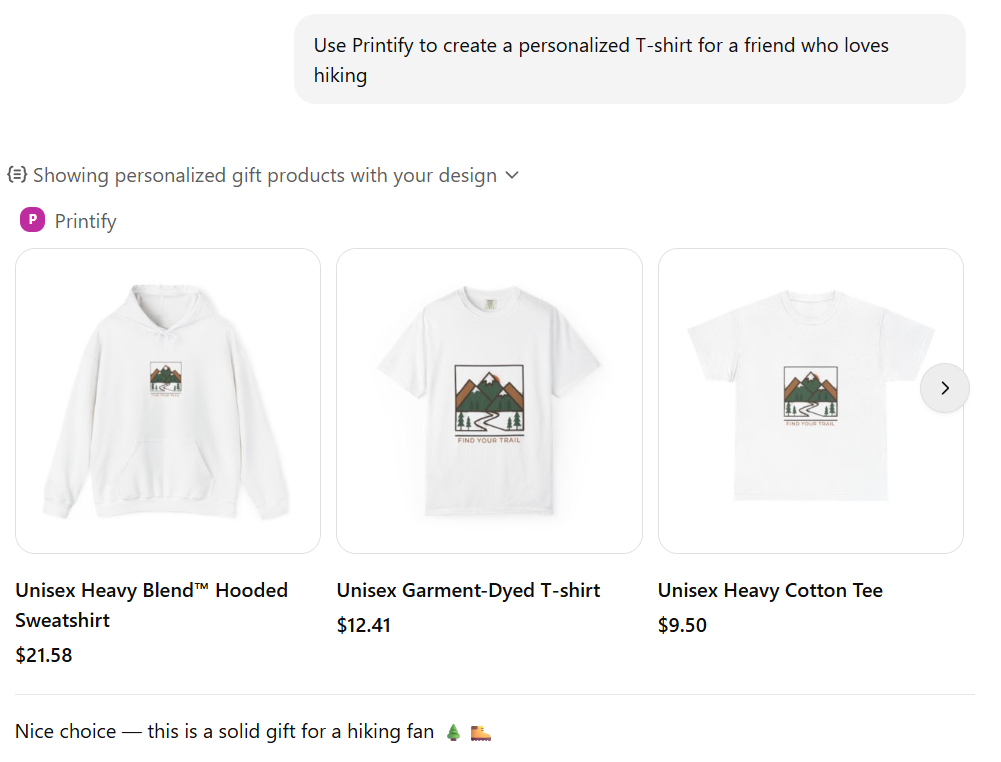Click the hoodie product image
1001x762 pixels.
[x=167, y=400]
